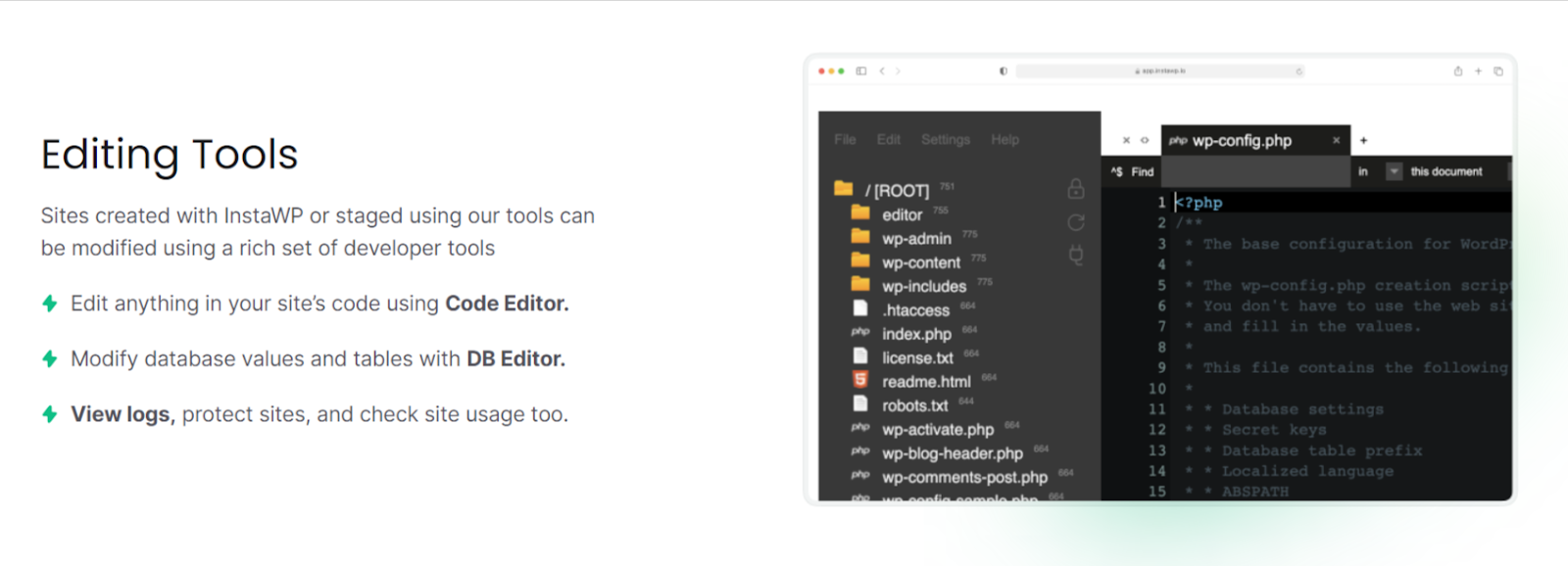1568x566 pixels.
Task: Click the php icon beside wp-blog-header.php
Action: (860, 451)
